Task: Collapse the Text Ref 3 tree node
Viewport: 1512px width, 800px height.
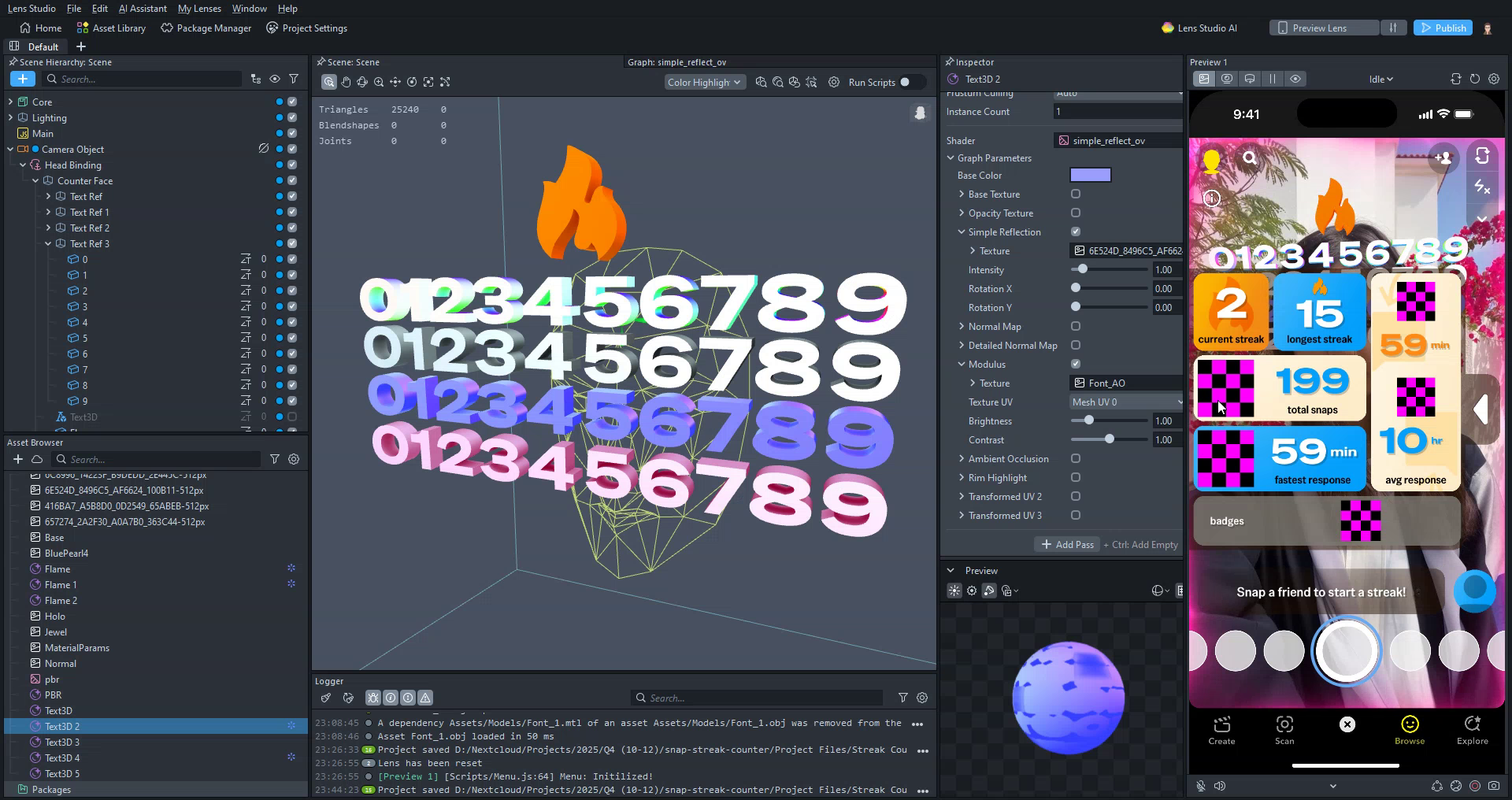Action: (x=48, y=244)
